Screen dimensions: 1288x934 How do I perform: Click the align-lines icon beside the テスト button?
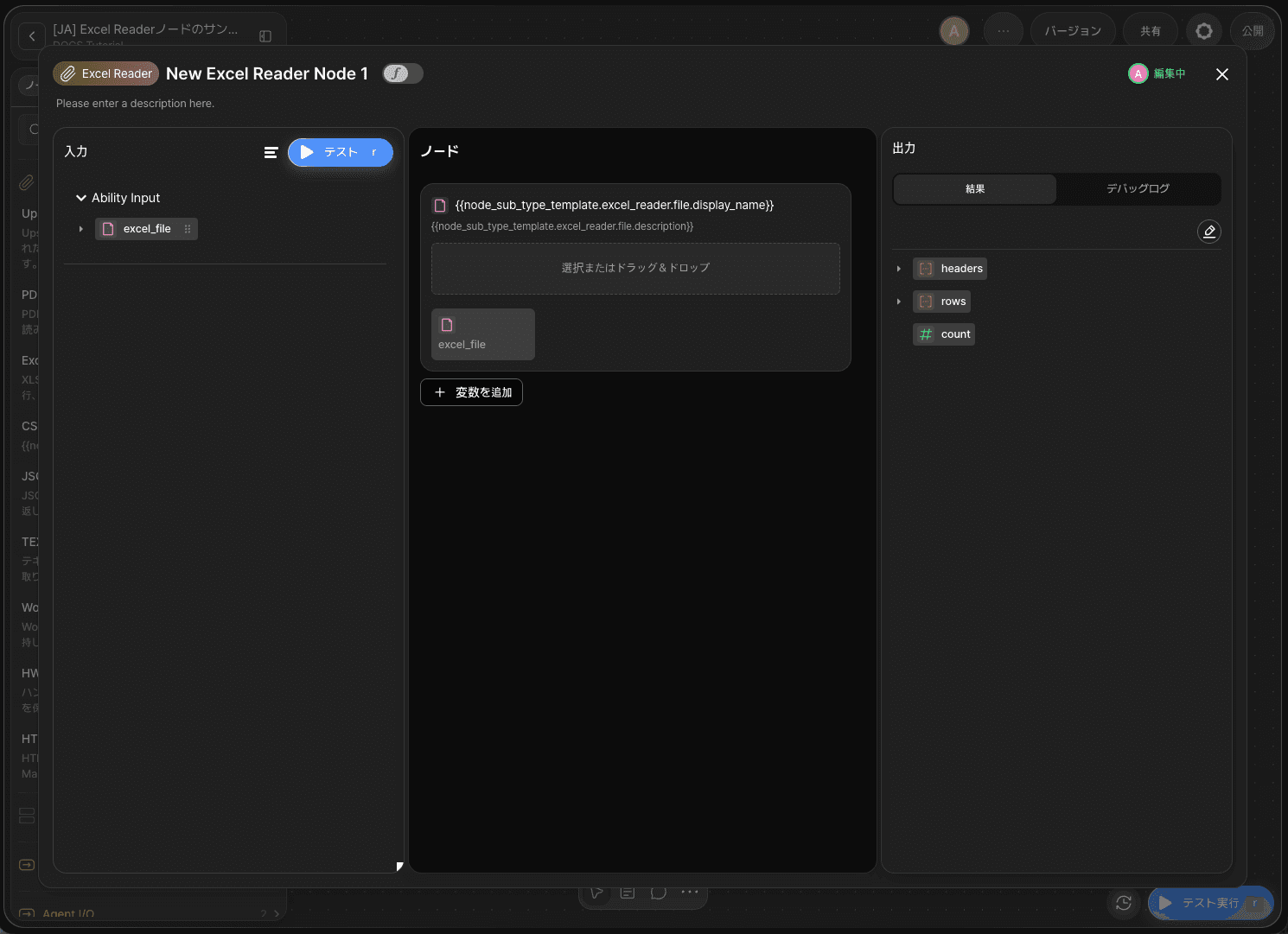pos(271,153)
